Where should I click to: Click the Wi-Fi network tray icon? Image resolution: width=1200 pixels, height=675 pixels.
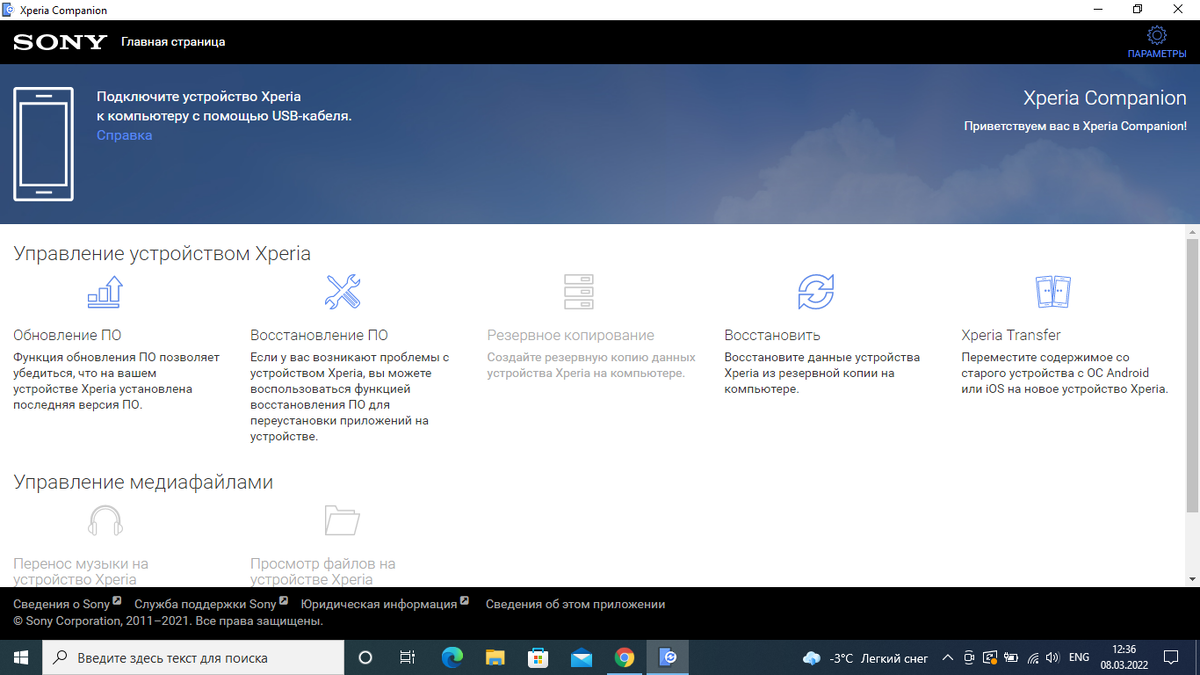1032,658
